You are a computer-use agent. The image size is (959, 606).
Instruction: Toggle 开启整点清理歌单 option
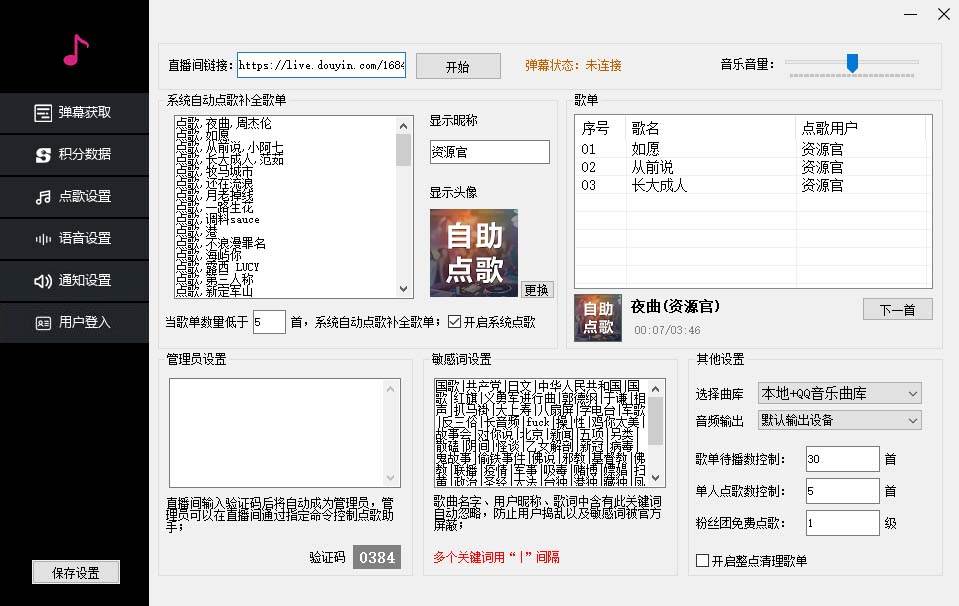(703, 559)
